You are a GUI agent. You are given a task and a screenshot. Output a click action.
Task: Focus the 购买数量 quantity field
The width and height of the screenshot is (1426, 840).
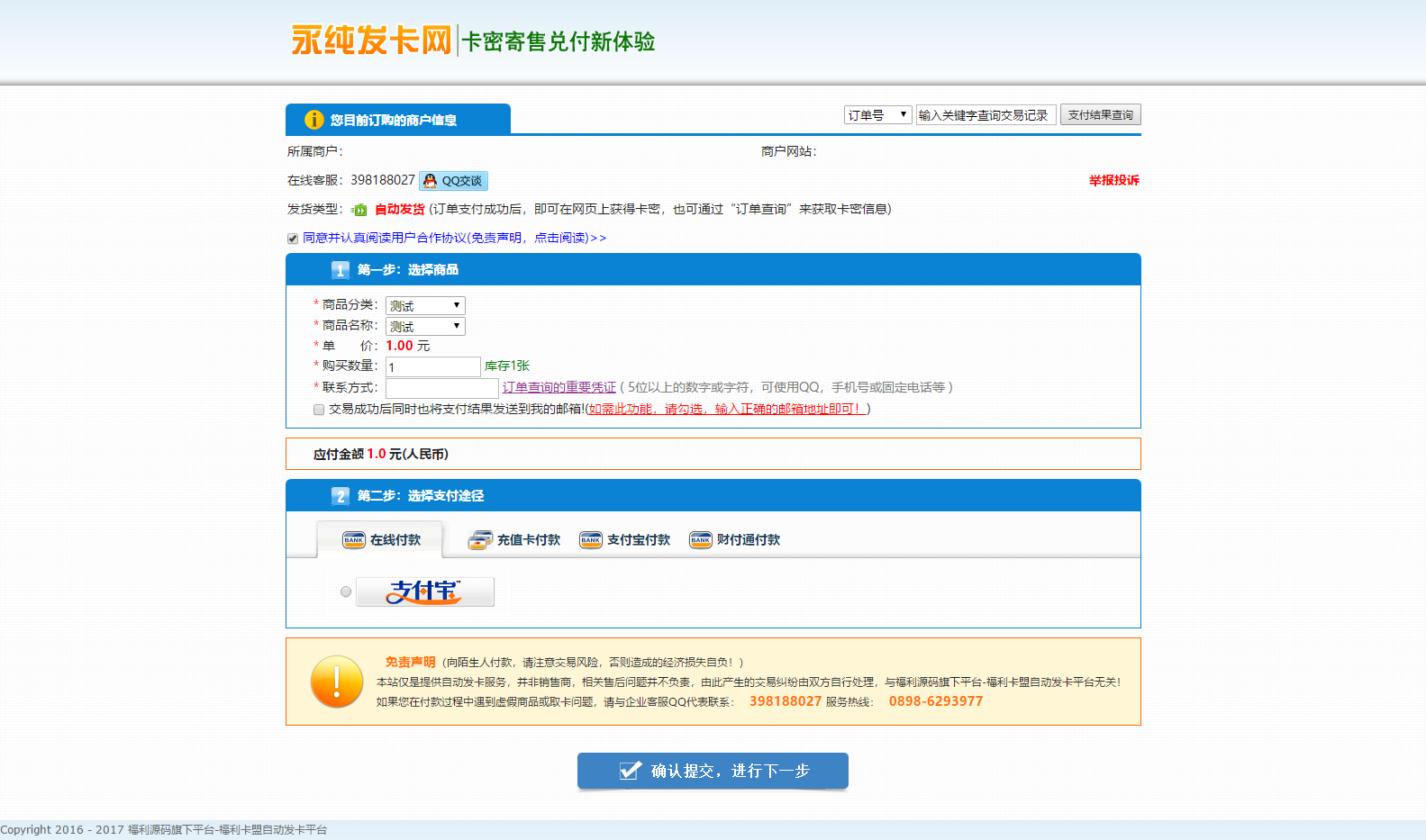click(433, 367)
